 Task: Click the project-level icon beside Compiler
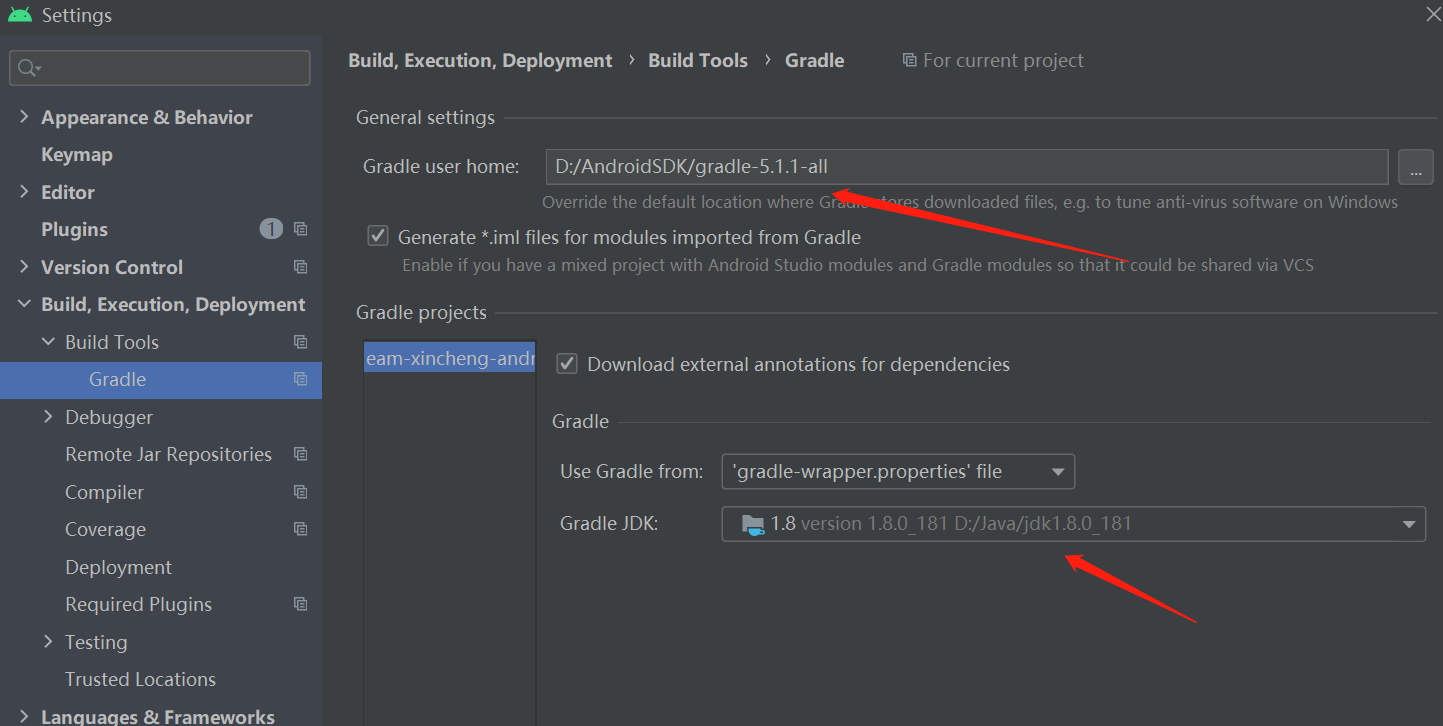[300, 492]
